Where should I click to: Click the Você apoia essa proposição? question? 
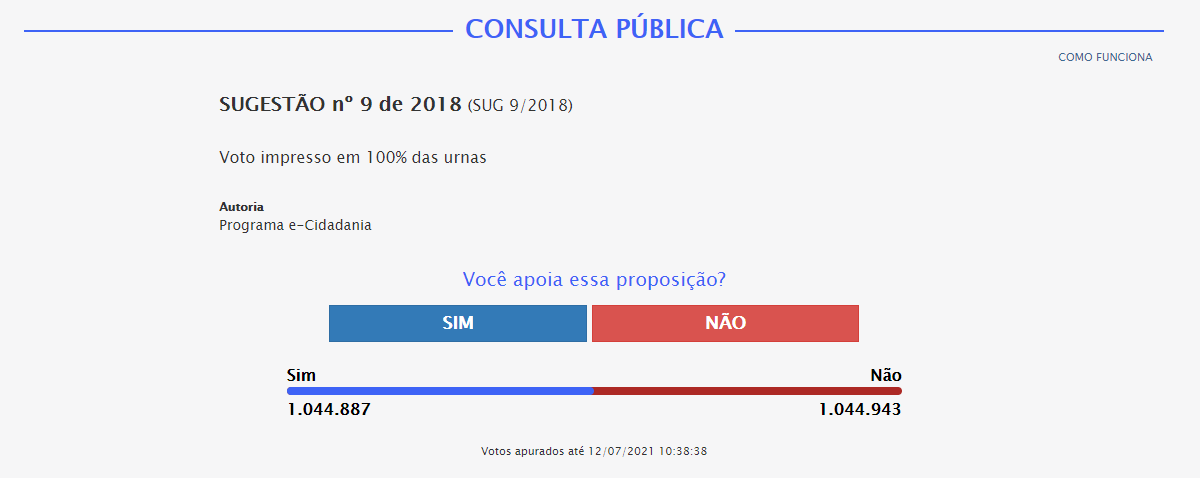click(x=594, y=279)
